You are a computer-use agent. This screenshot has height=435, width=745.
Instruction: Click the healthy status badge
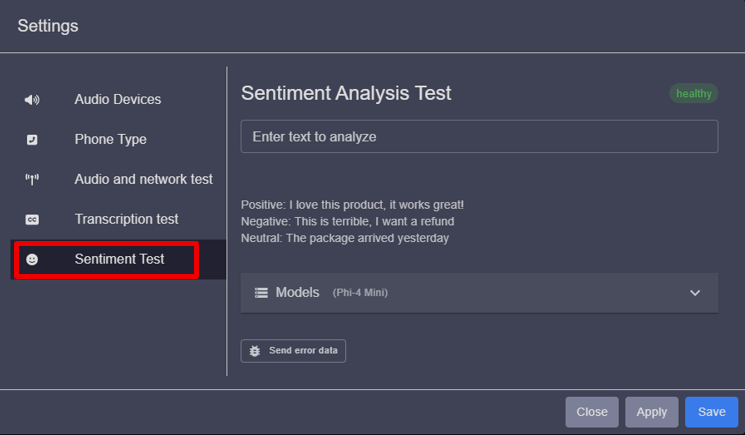694,93
